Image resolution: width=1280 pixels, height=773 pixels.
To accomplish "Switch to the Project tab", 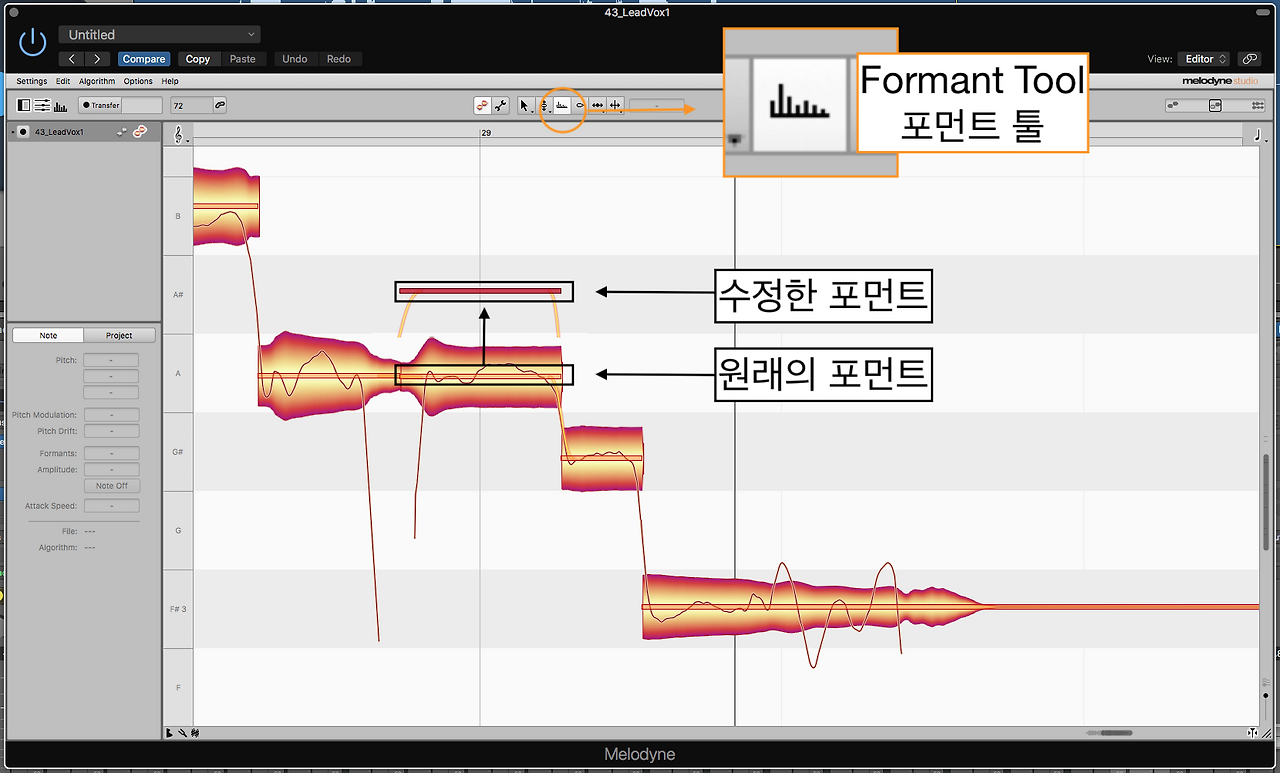I will [x=119, y=335].
